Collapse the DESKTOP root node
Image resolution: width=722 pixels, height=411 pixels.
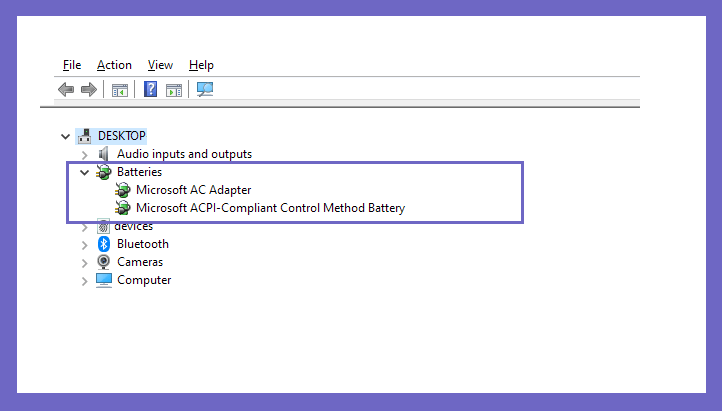pos(65,136)
